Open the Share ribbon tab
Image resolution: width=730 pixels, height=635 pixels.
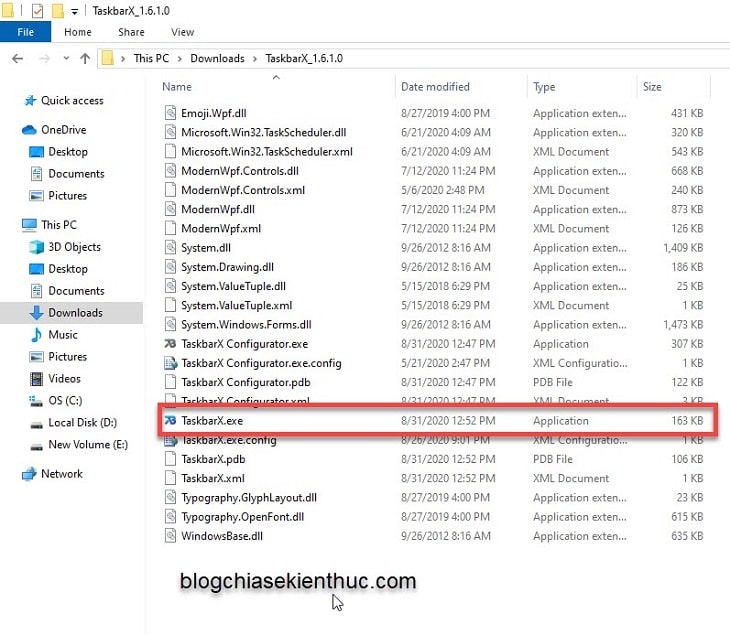point(131,32)
